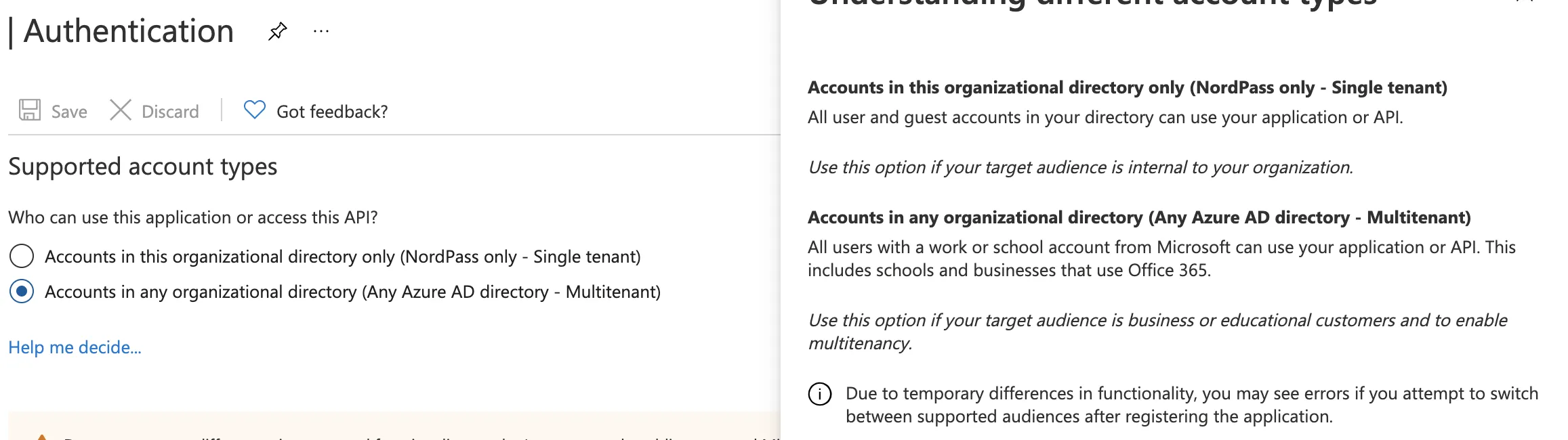Click the bold Multitenant heading in help panel
The width and height of the screenshot is (1568, 440).
tap(1139, 218)
